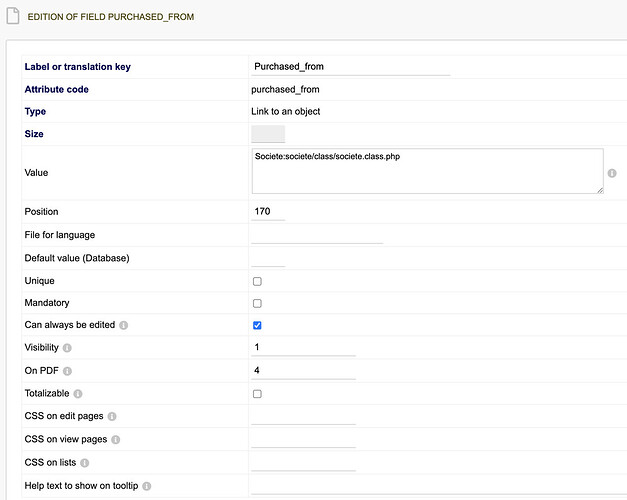Click info icon next to Value textarea
Viewport: 627px width, 500px height.
[612, 173]
